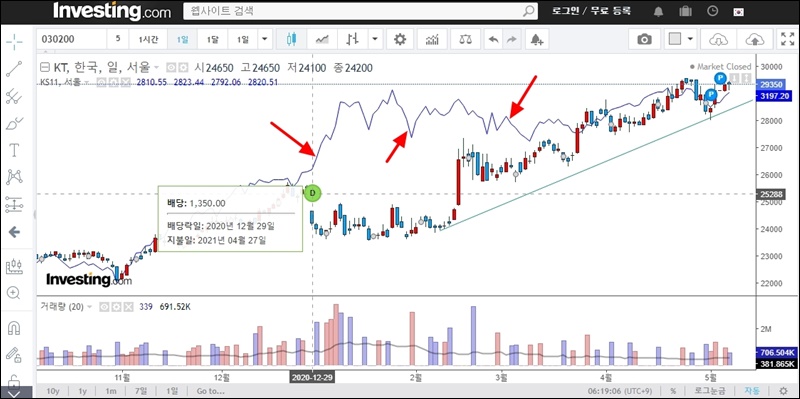800x399 pixels.
Task: Choose candlestick chart type
Action: (291, 39)
